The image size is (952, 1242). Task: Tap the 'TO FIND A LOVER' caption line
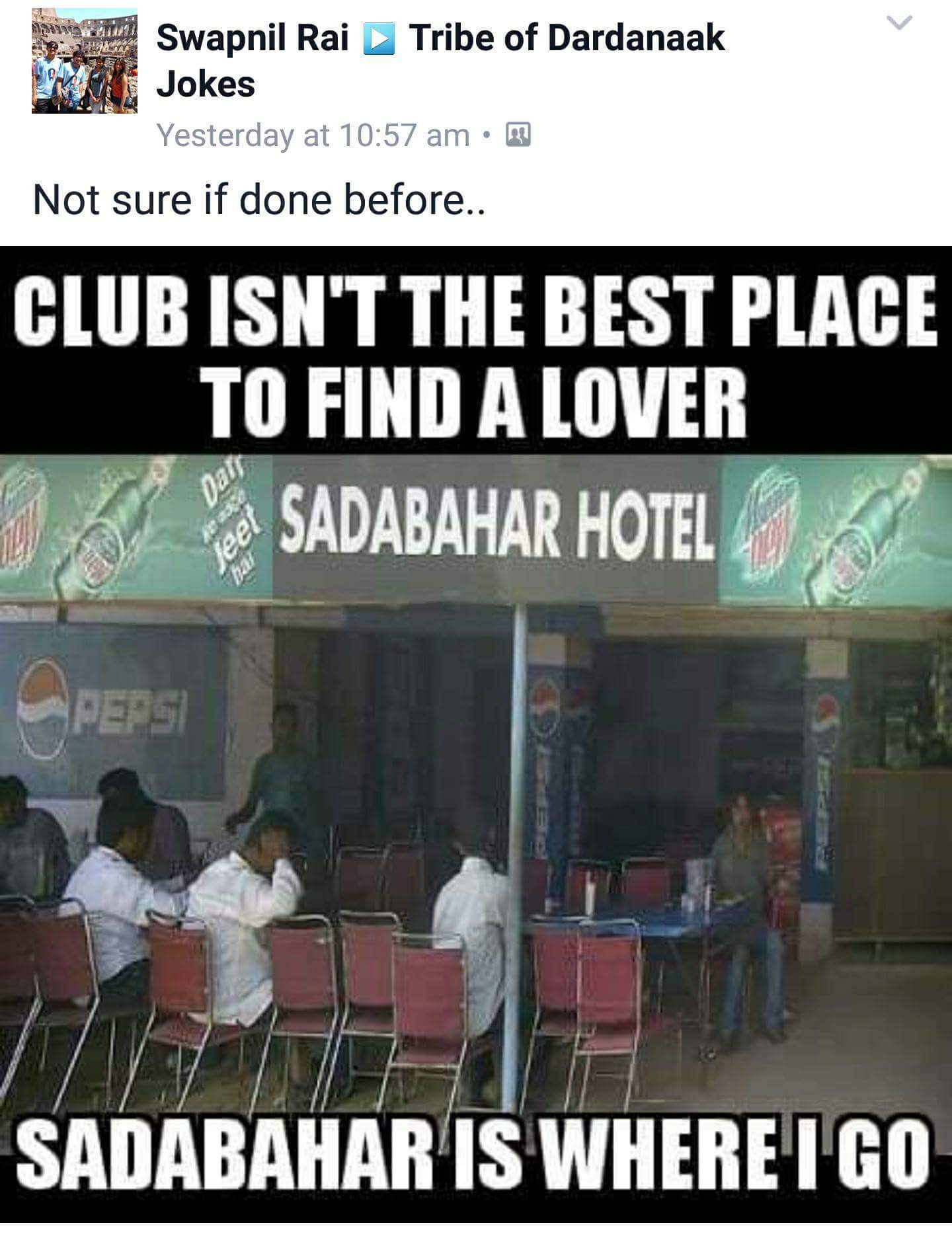point(478,400)
